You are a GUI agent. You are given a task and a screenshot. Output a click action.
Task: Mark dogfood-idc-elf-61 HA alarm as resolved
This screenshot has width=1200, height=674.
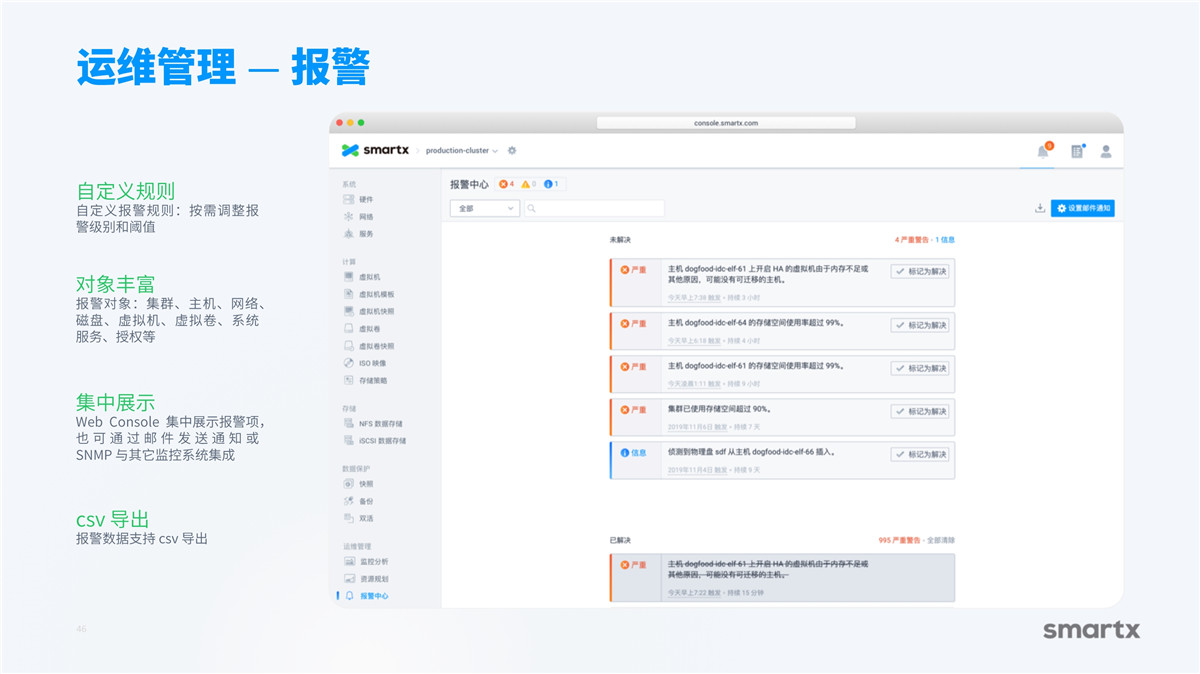tap(920, 271)
